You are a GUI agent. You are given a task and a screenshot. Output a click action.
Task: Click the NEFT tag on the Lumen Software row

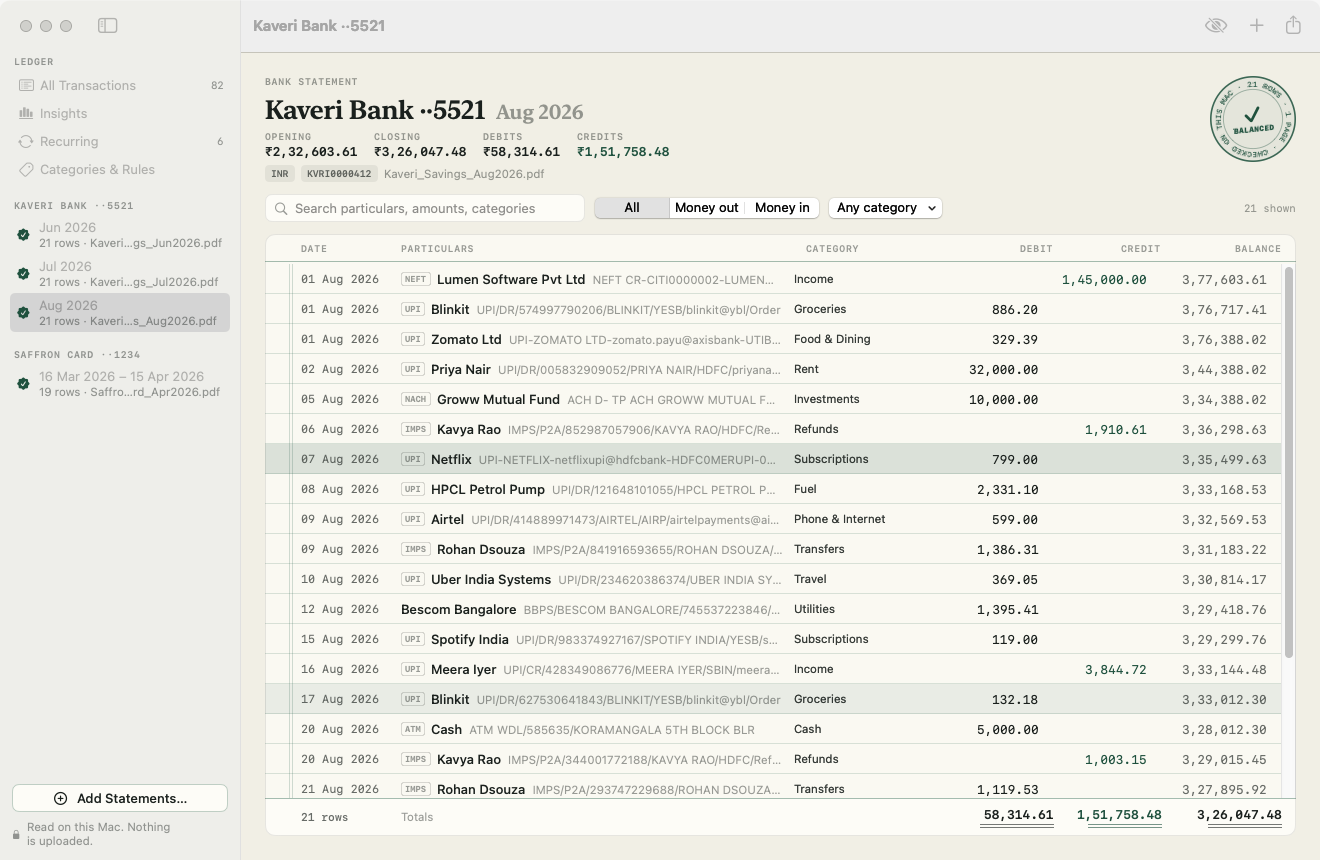tap(416, 280)
